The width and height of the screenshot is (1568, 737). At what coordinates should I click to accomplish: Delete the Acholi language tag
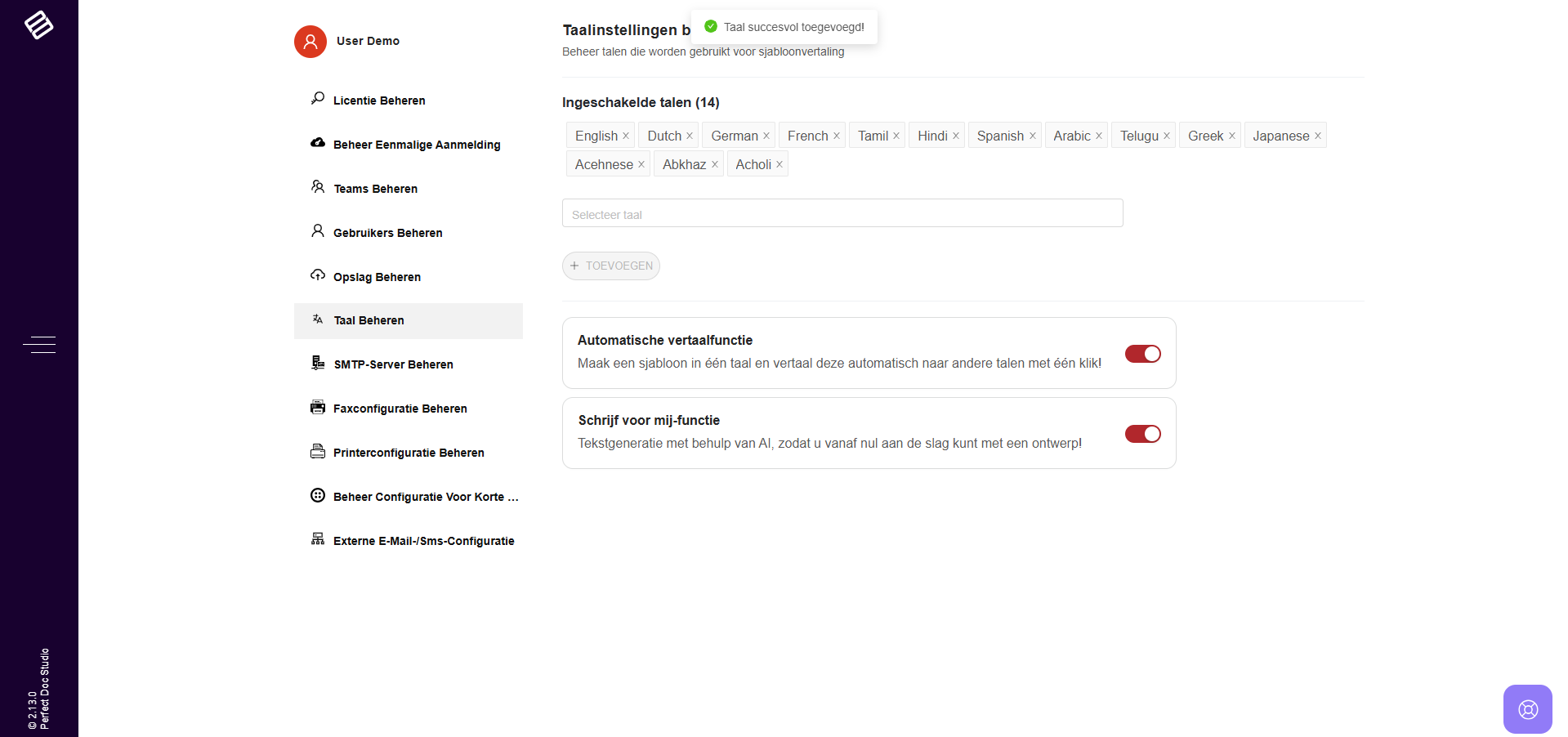point(780,165)
